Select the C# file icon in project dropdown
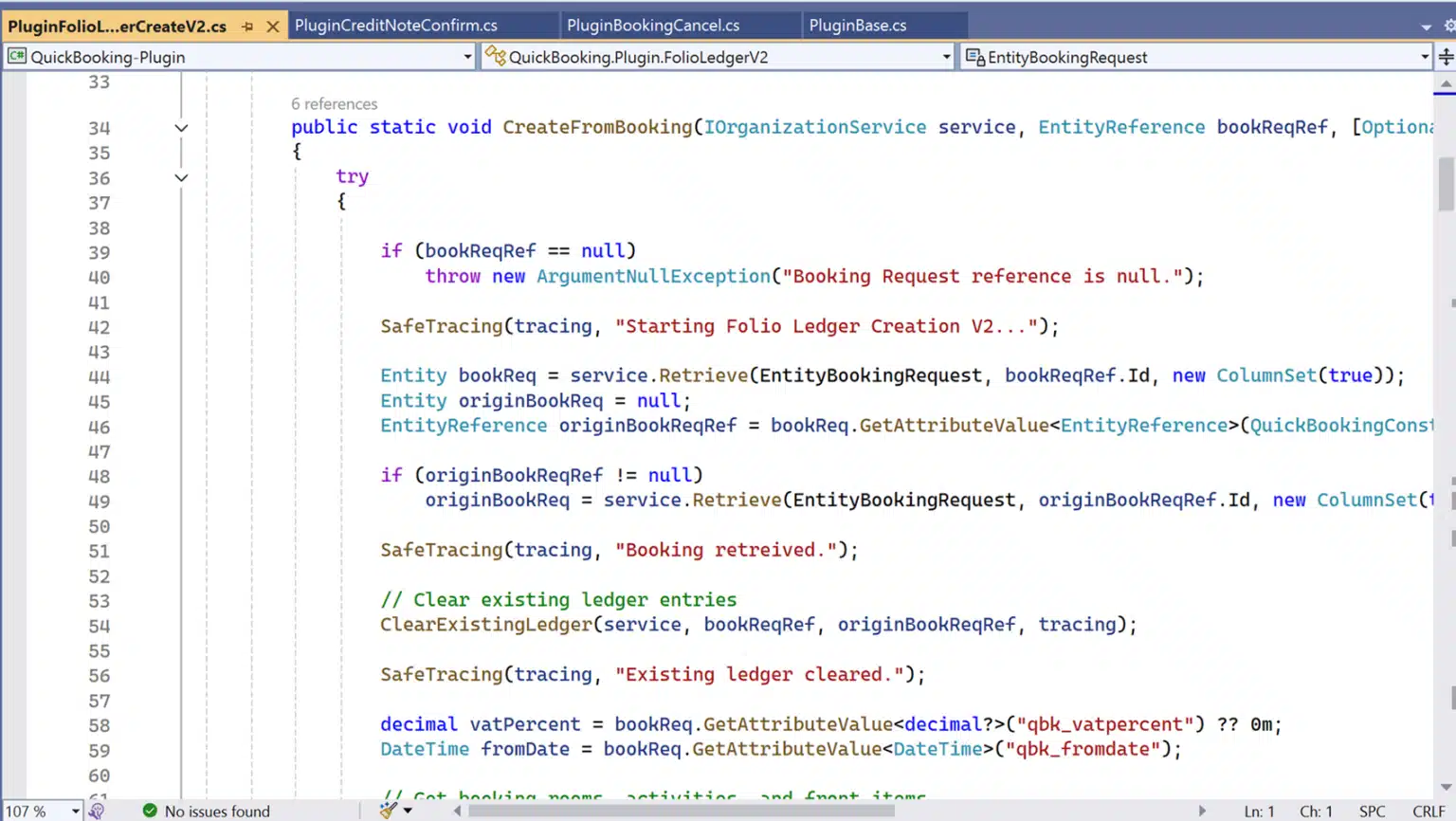Image resolution: width=1456 pixels, height=821 pixels. point(16,57)
